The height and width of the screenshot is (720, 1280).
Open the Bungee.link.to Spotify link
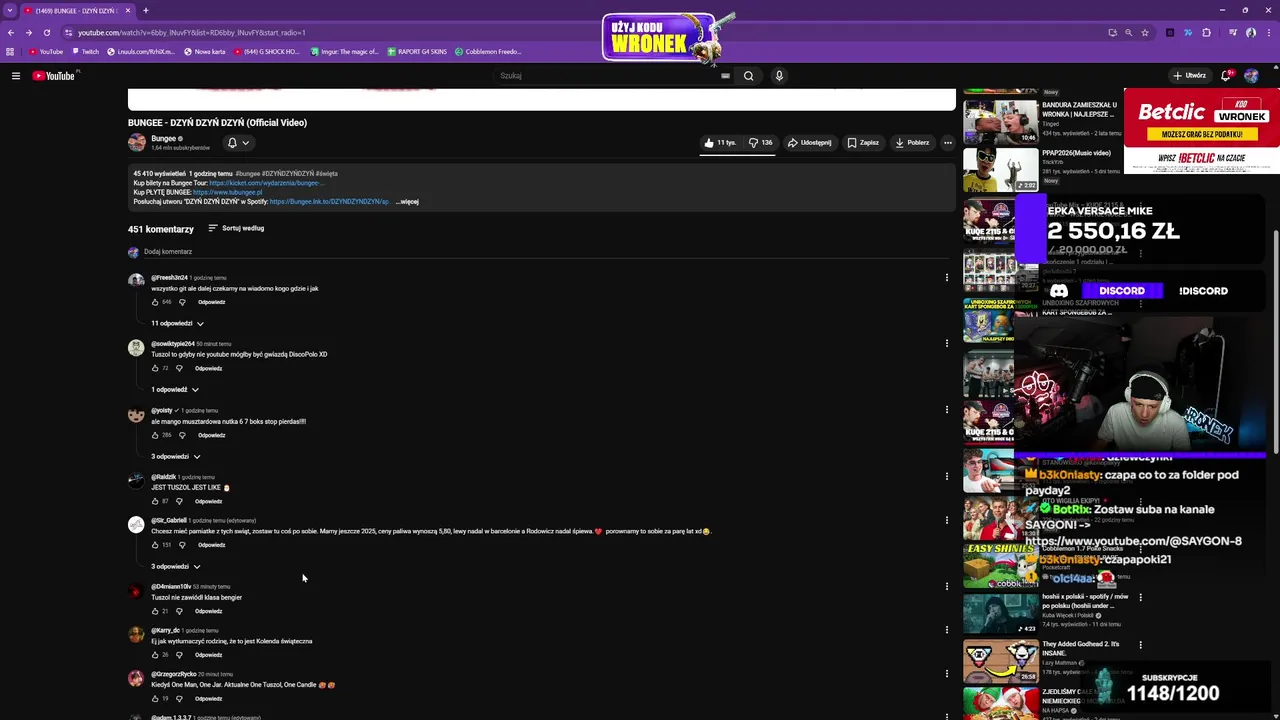coord(330,202)
